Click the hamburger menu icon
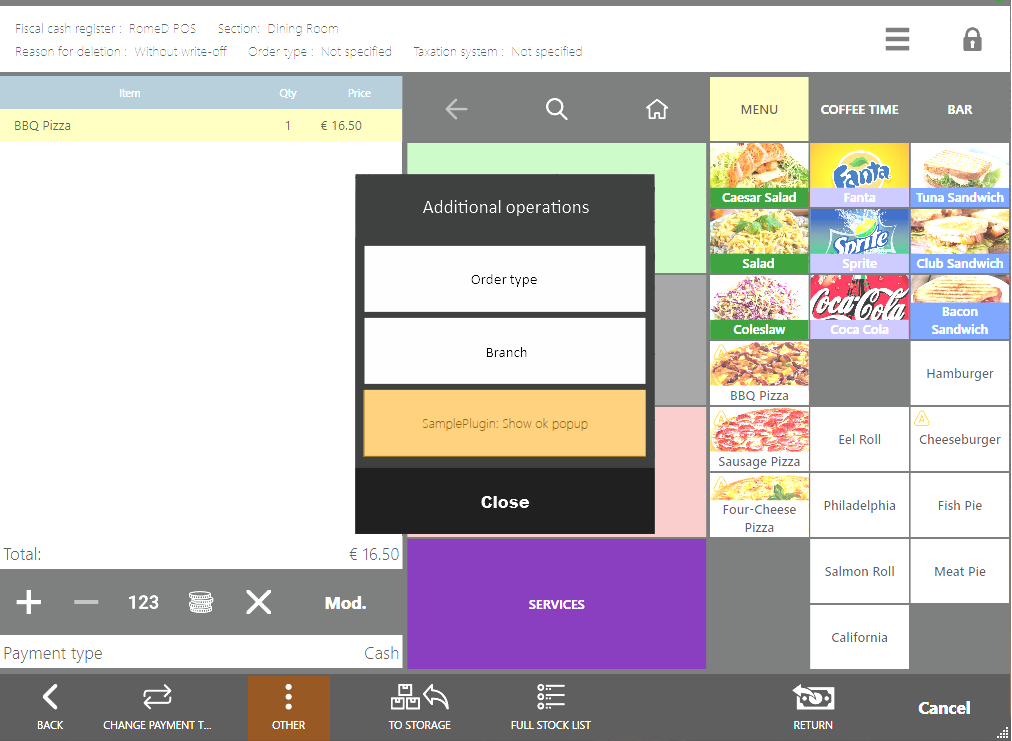The height and width of the screenshot is (741, 1012). 897,39
